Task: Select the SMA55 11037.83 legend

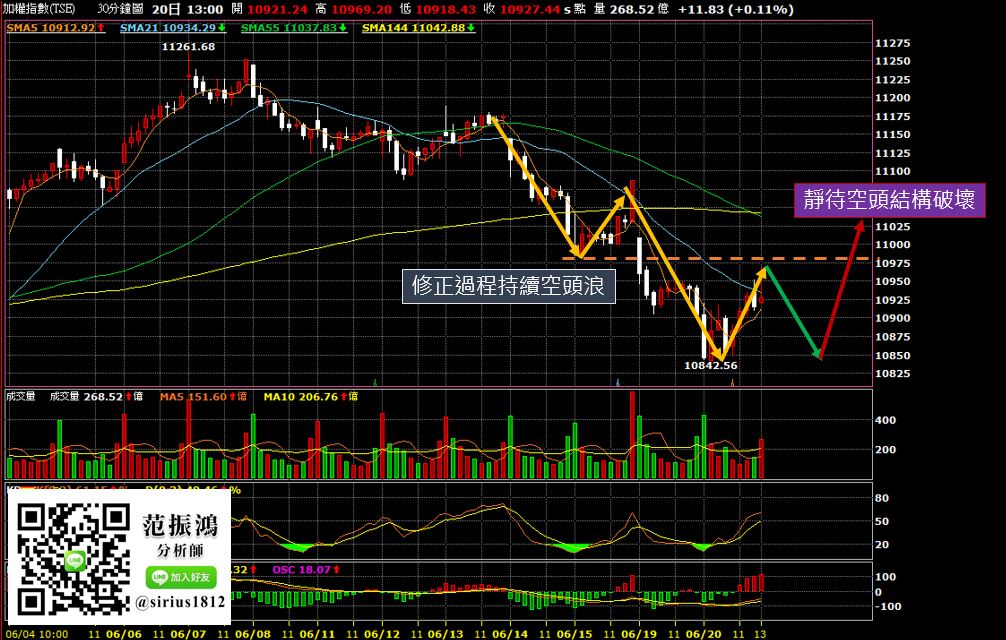Action: click(x=294, y=28)
